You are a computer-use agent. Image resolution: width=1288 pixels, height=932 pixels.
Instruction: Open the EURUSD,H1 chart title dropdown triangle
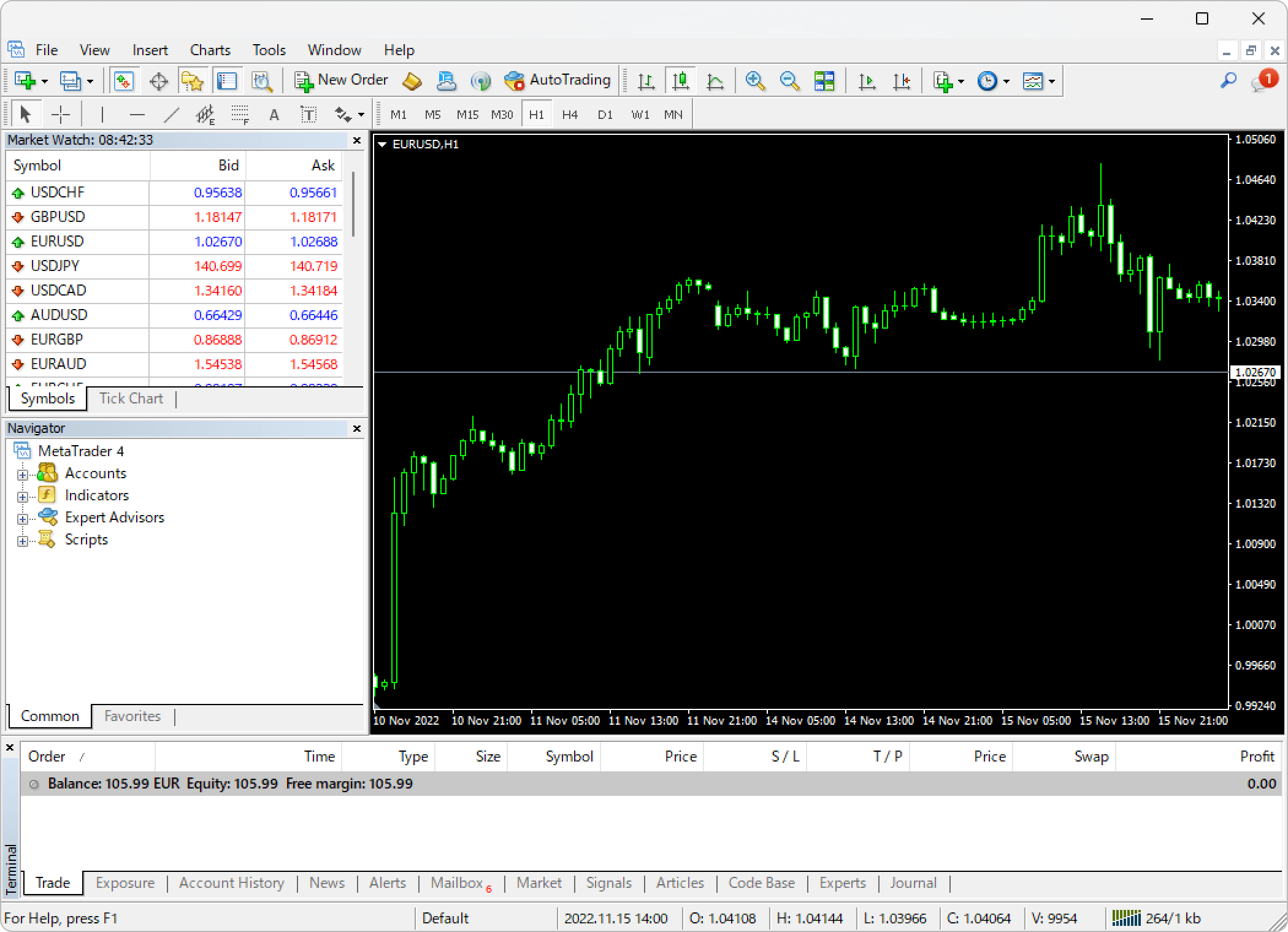382,145
